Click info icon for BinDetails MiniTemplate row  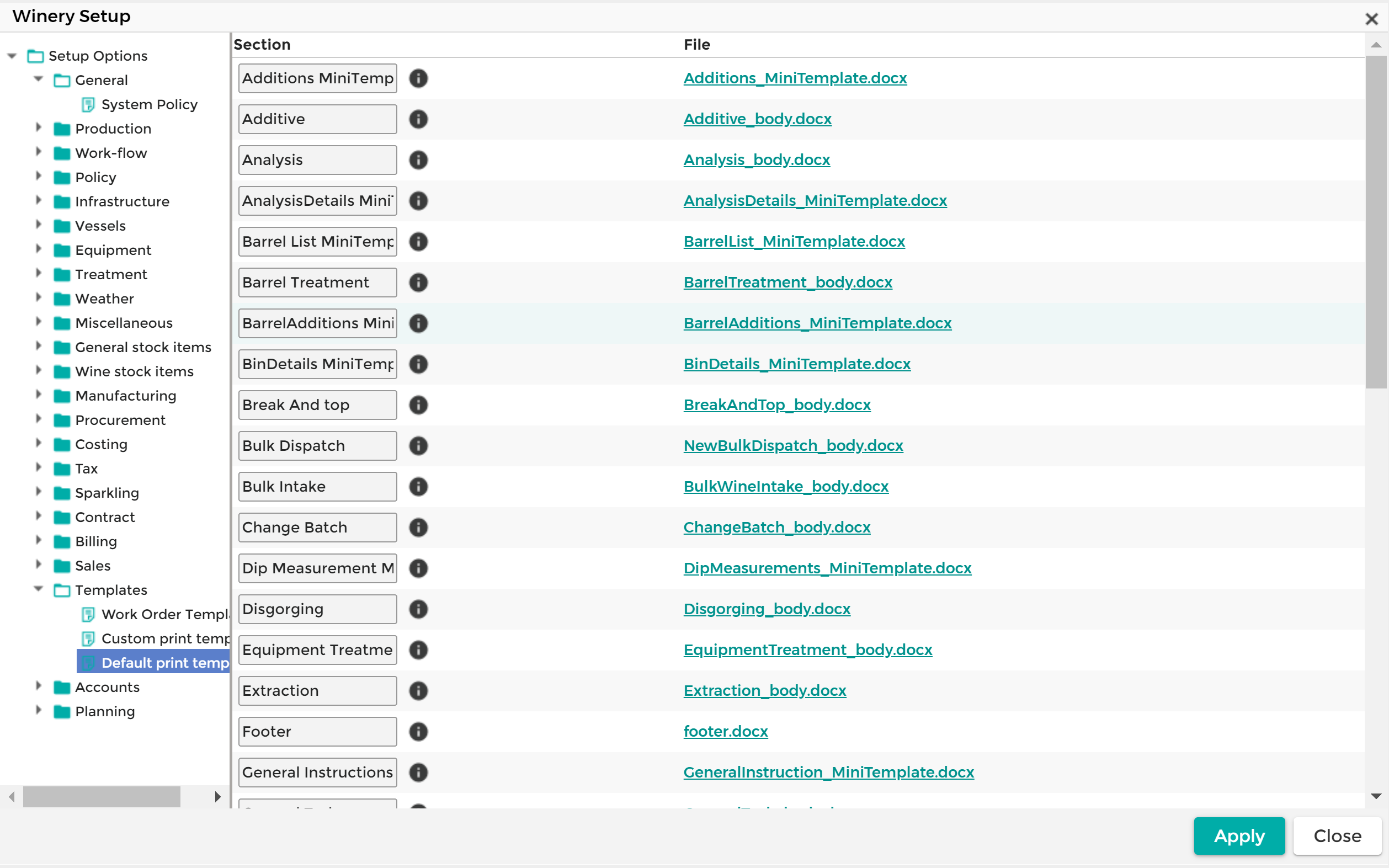coord(418,364)
